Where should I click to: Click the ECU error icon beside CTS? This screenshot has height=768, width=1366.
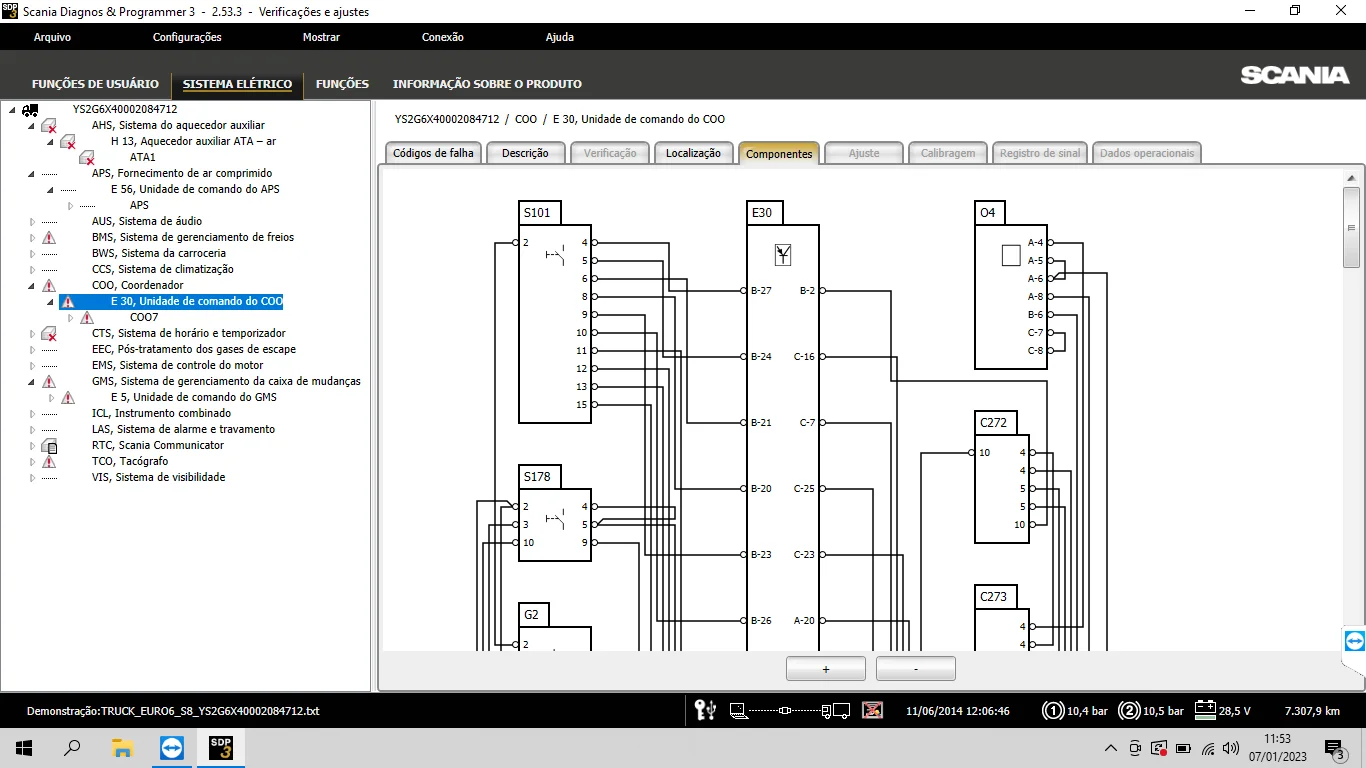(x=48, y=334)
